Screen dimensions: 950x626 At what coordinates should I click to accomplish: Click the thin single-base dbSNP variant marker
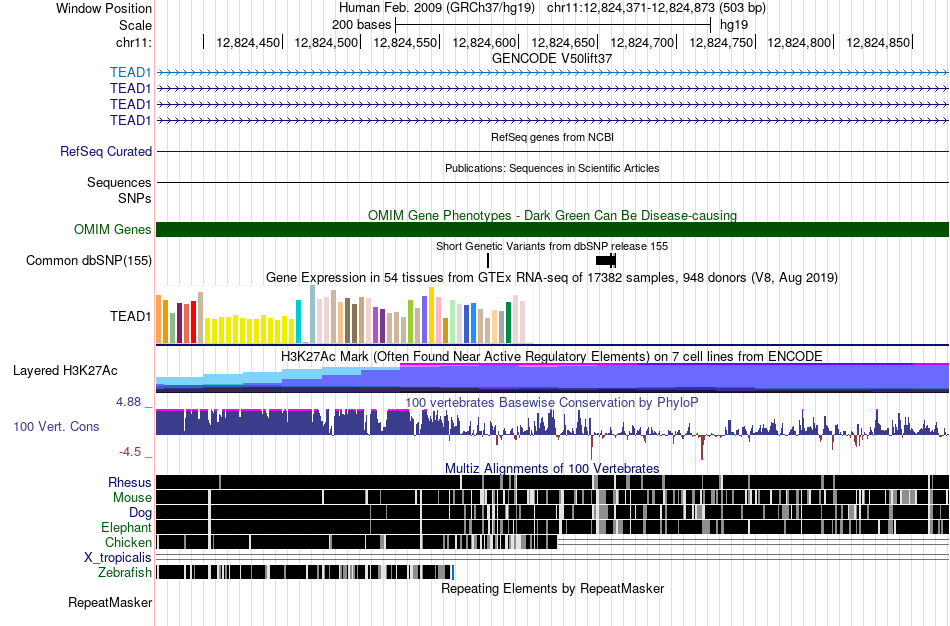click(x=488, y=261)
